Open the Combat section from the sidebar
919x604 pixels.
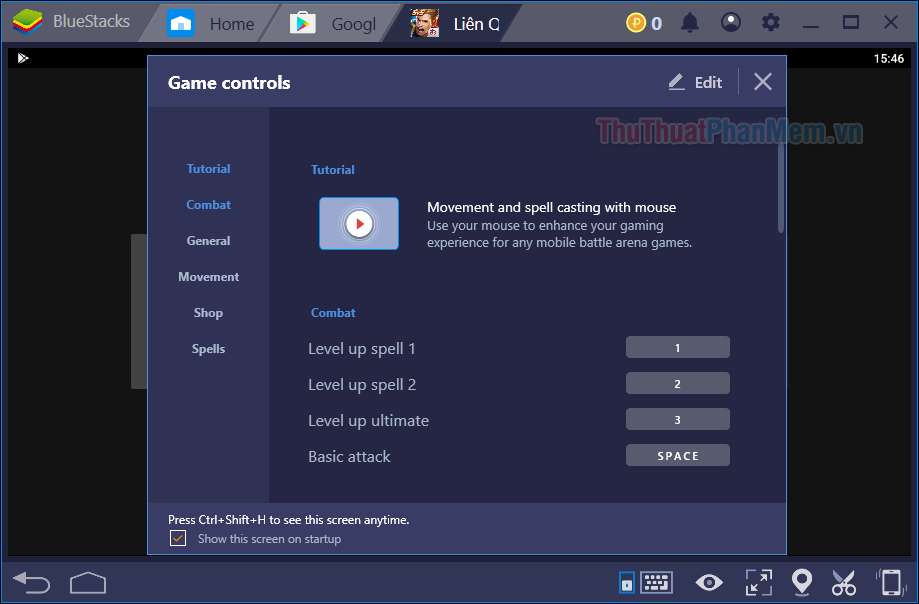click(x=208, y=204)
